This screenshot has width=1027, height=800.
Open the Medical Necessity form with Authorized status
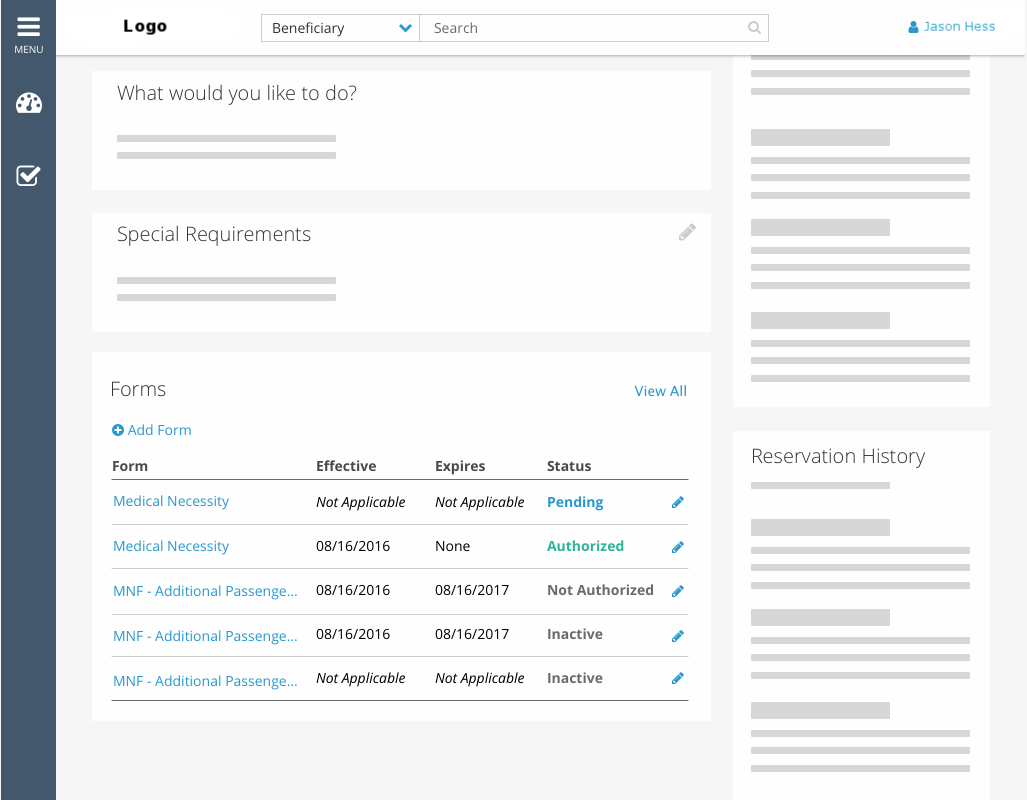[x=171, y=546]
